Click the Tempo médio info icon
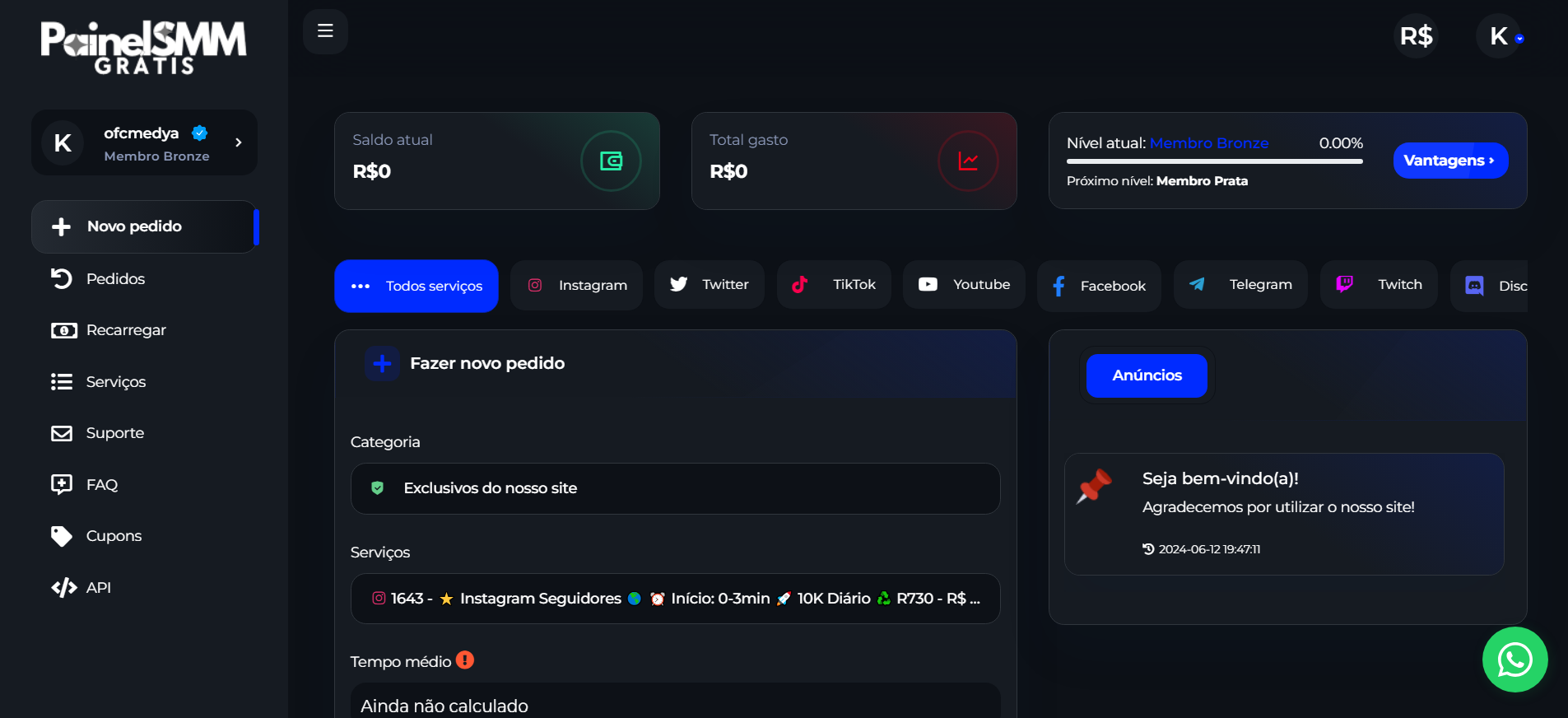The image size is (1568, 718). (x=465, y=660)
